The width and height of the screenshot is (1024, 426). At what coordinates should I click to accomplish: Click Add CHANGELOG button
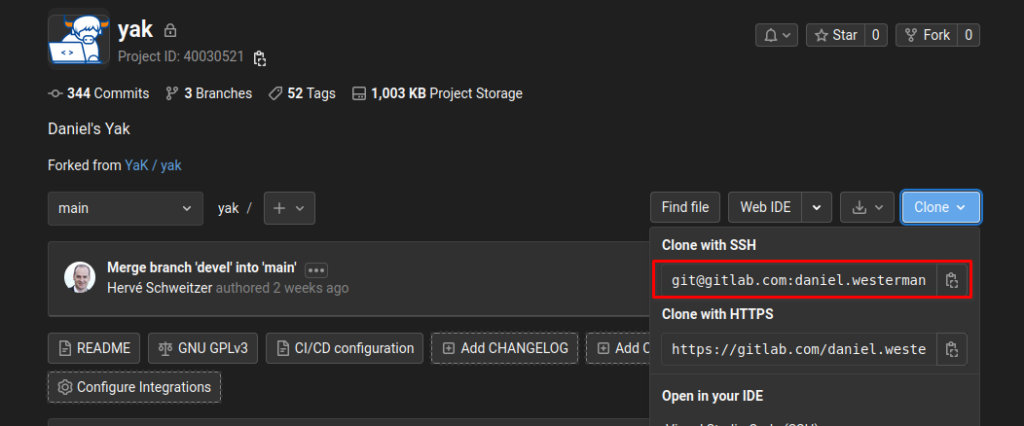pos(504,348)
